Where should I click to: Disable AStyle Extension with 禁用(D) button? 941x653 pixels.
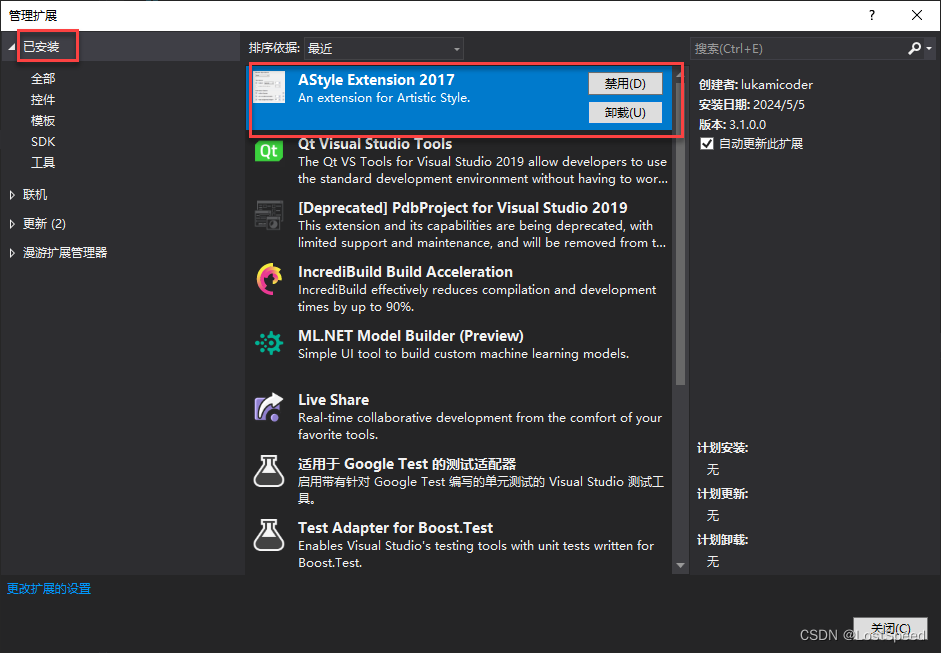coord(625,83)
